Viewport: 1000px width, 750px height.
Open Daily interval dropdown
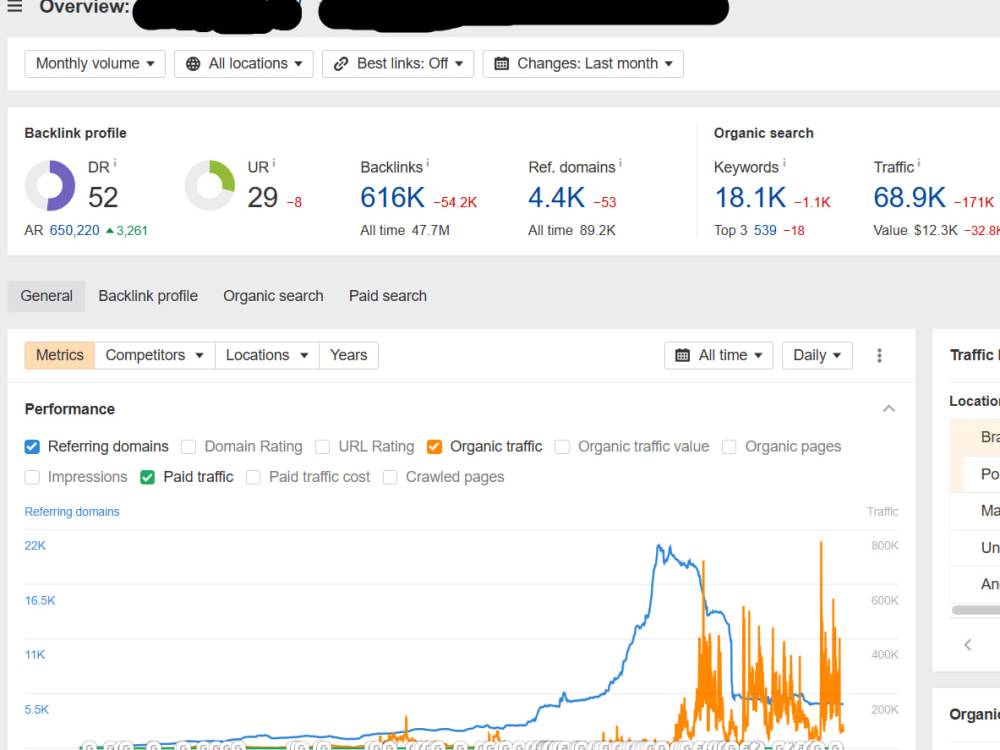point(817,355)
